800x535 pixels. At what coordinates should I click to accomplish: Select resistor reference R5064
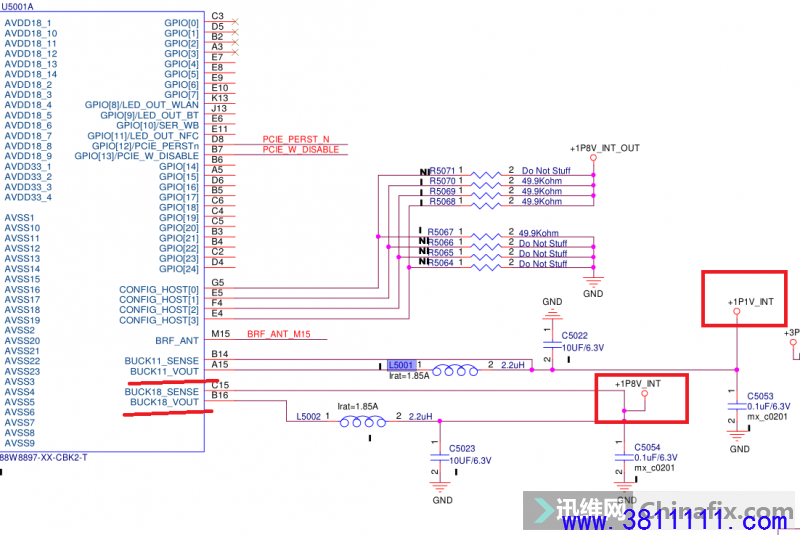[440, 263]
